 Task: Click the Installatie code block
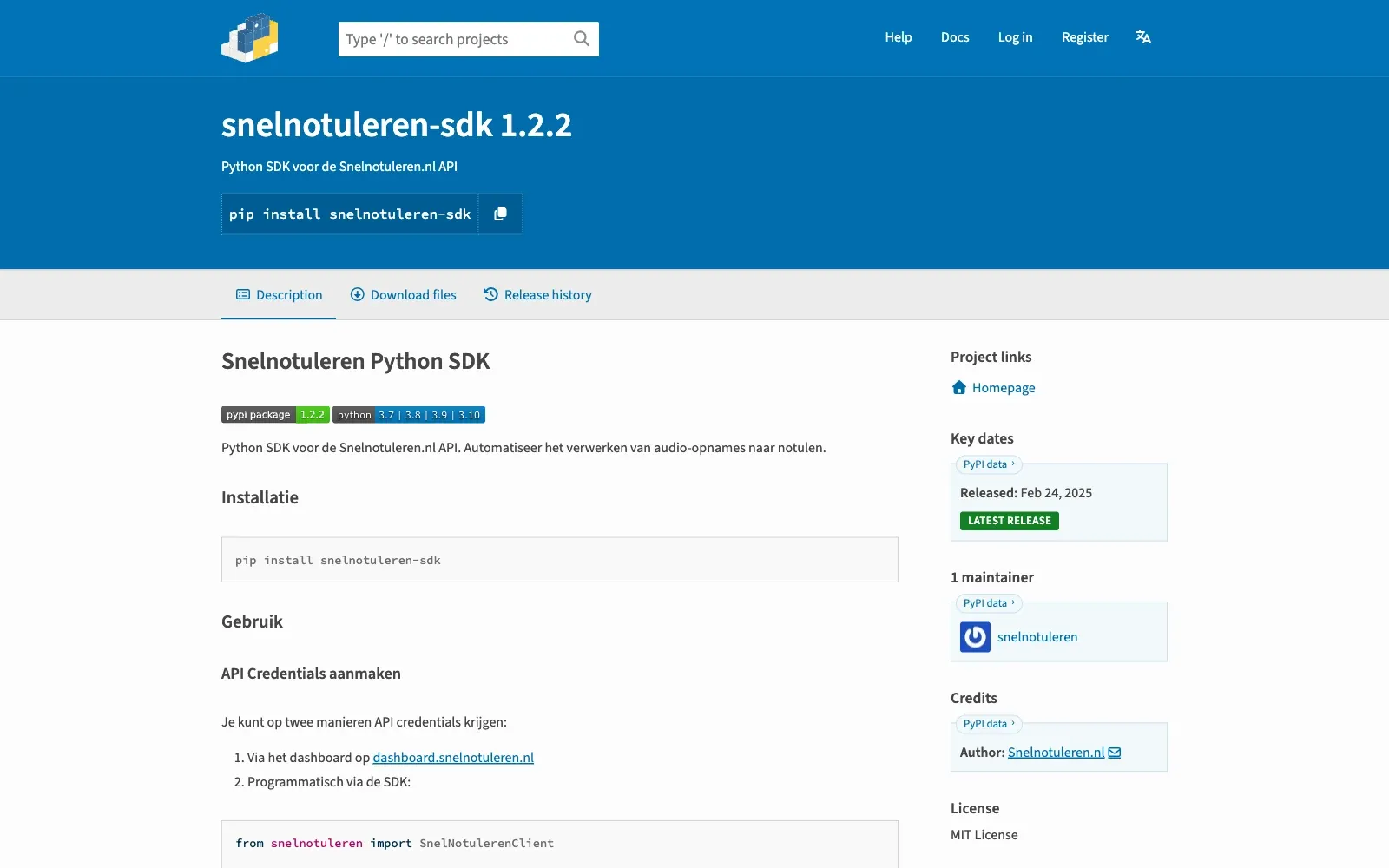pyautogui.click(x=560, y=560)
